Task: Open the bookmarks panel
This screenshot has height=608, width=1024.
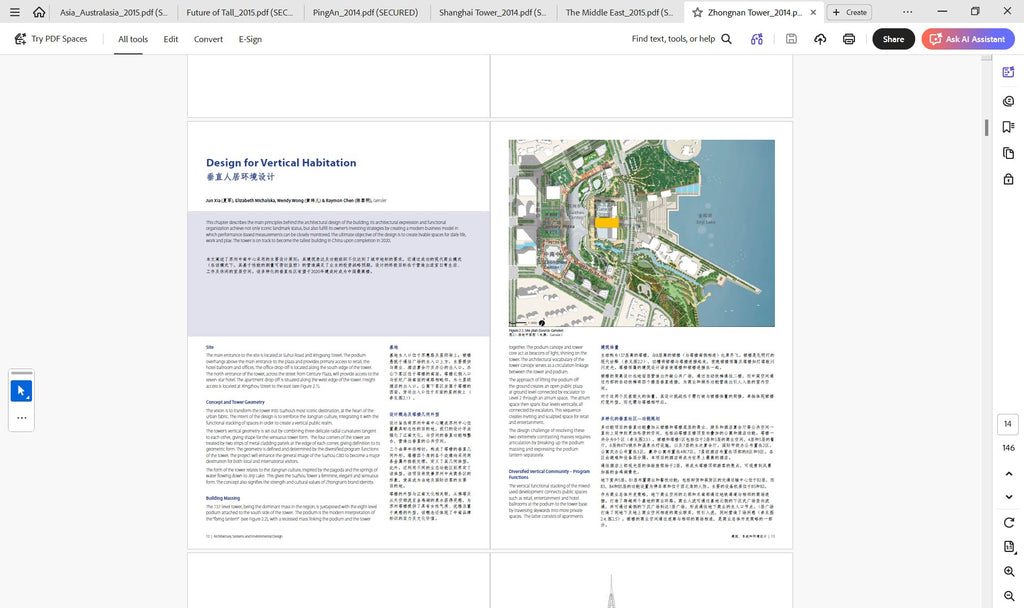Action: point(1008,127)
